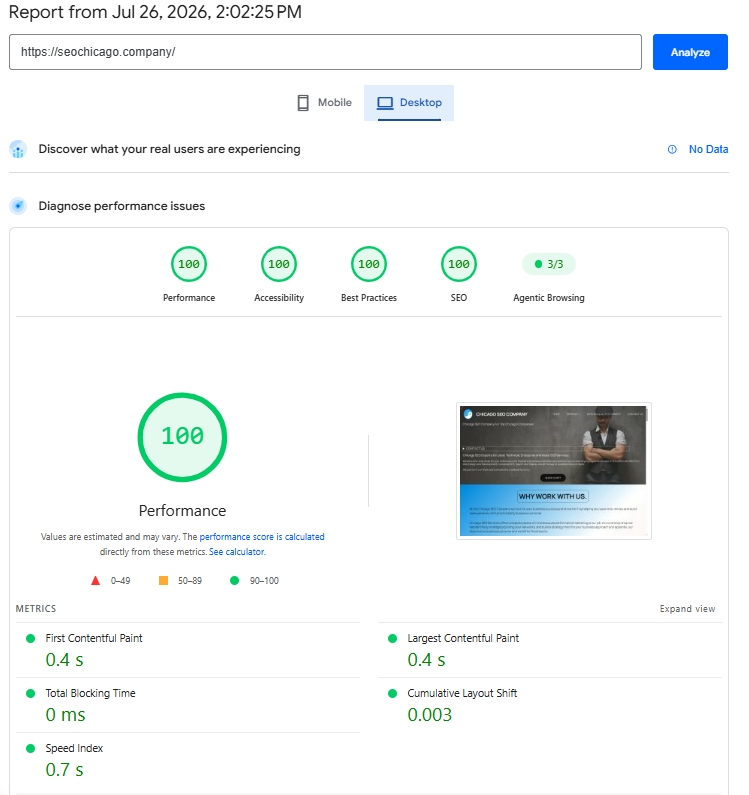Click the 'Discover what your real users are experiencing' heading
This screenshot has height=795, width=749.
(x=169, y=149)
